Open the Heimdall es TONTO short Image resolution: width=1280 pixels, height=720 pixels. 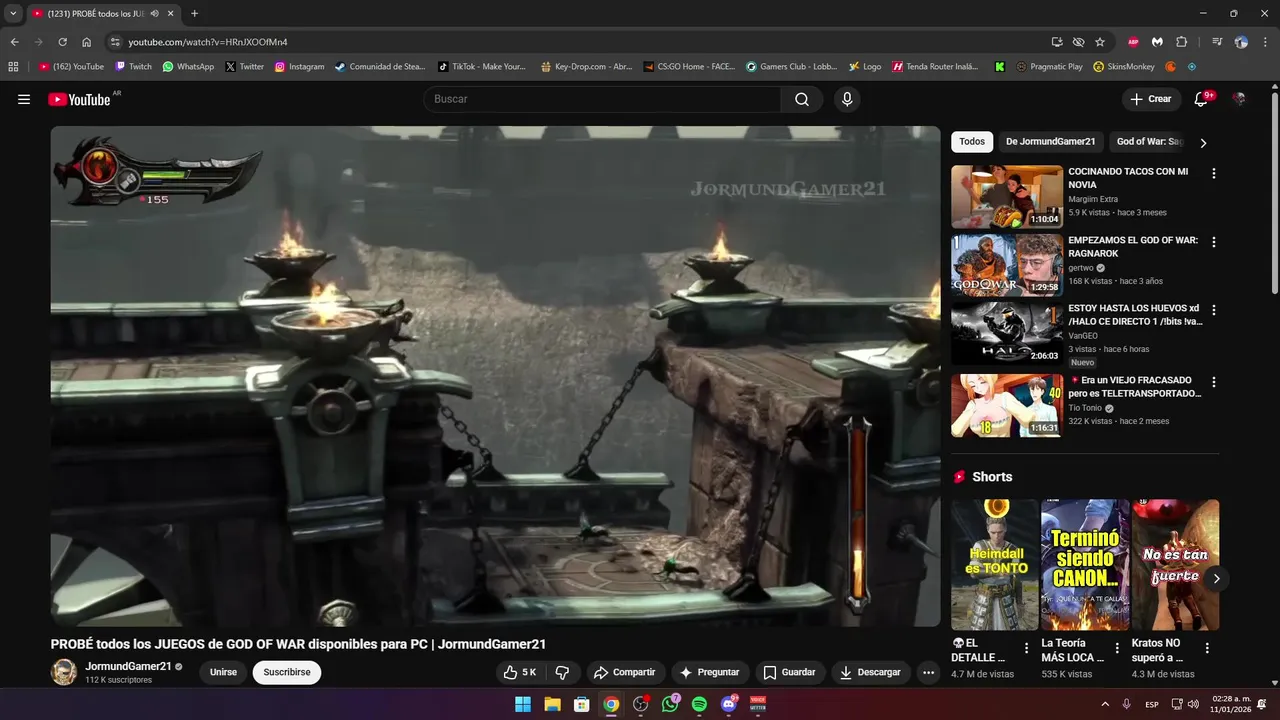coord(995,565)
